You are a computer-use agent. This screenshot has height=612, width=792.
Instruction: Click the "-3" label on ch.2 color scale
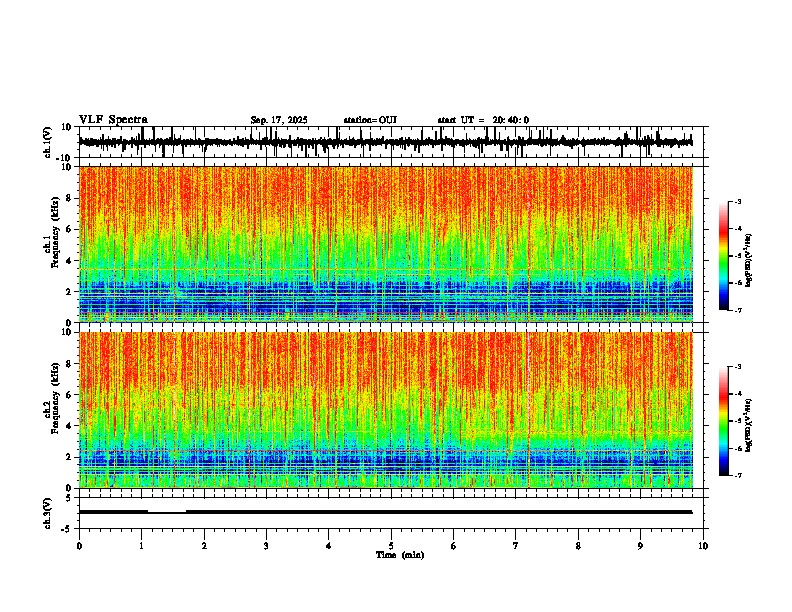(x=738, y=367)
